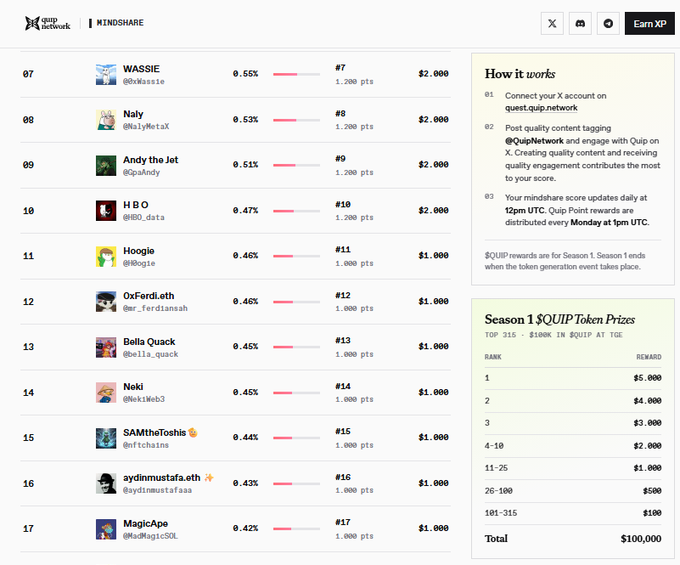
Task: Click H B O's avatar image
Action: coord(106,211)
